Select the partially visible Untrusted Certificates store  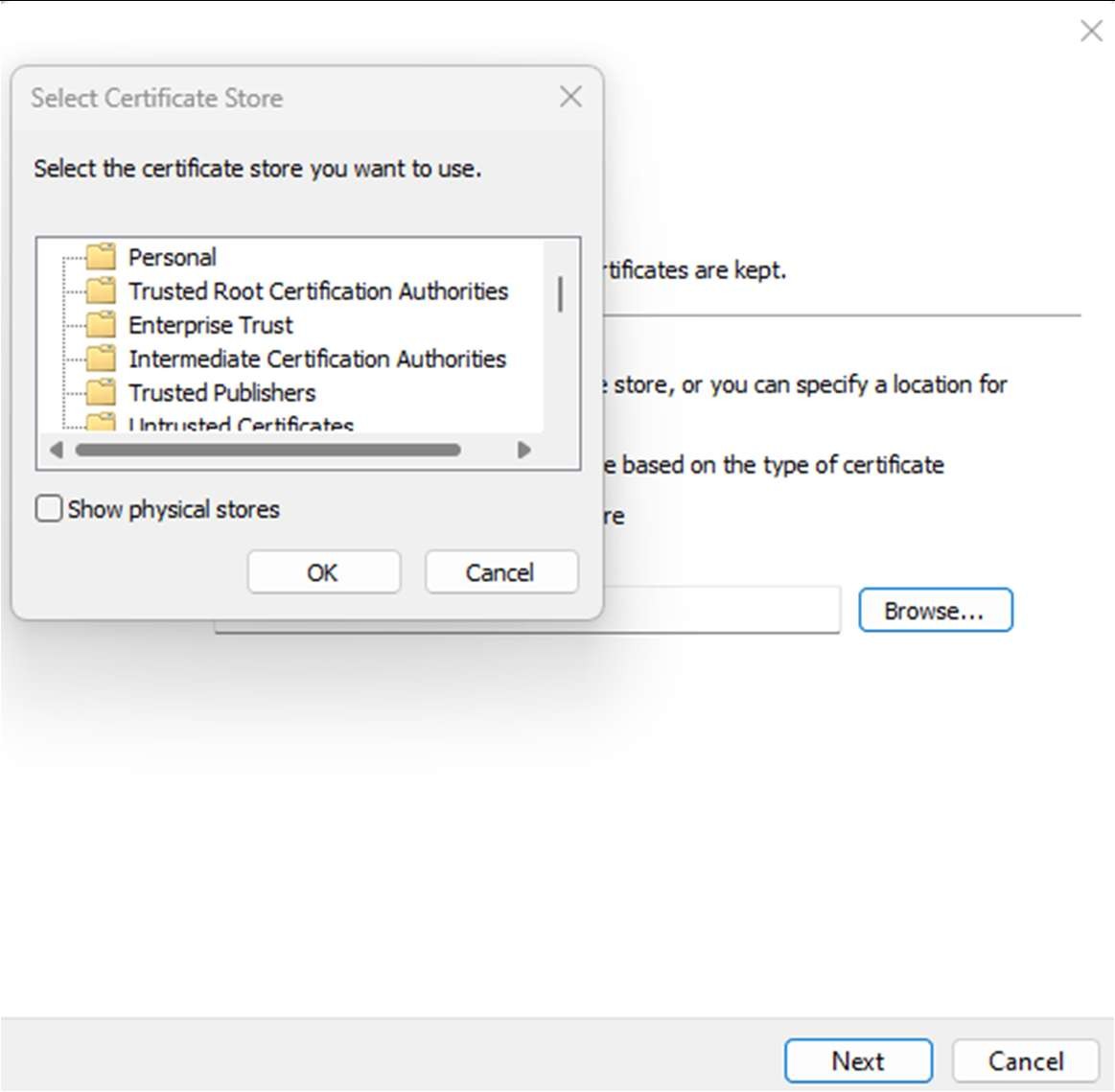(241, 424)
